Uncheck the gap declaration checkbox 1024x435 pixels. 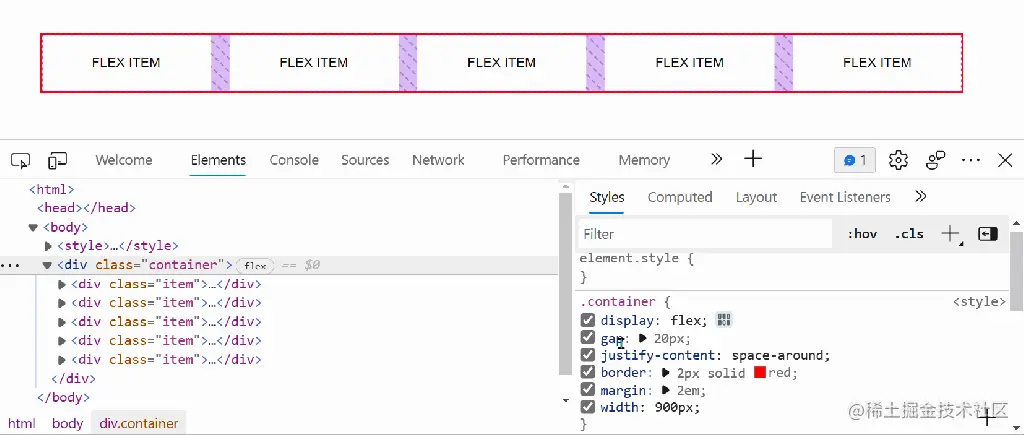click(588, 338)
